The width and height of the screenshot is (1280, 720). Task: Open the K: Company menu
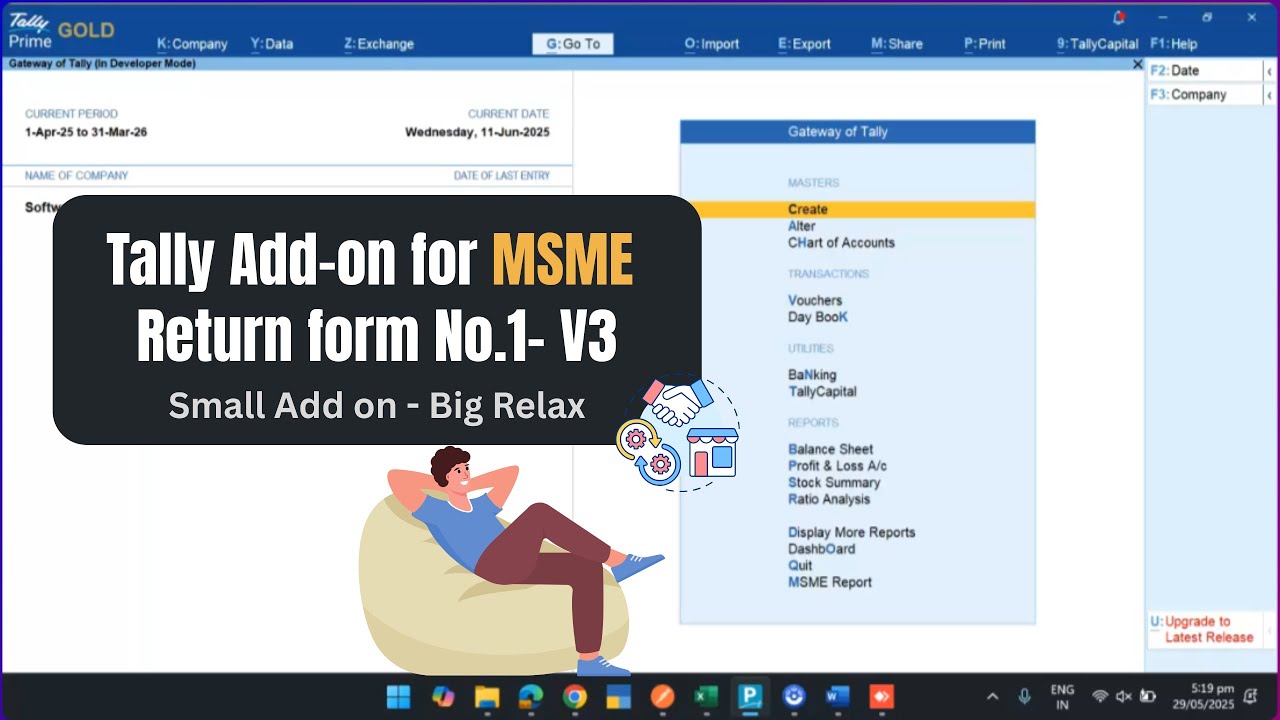(192, 44)
